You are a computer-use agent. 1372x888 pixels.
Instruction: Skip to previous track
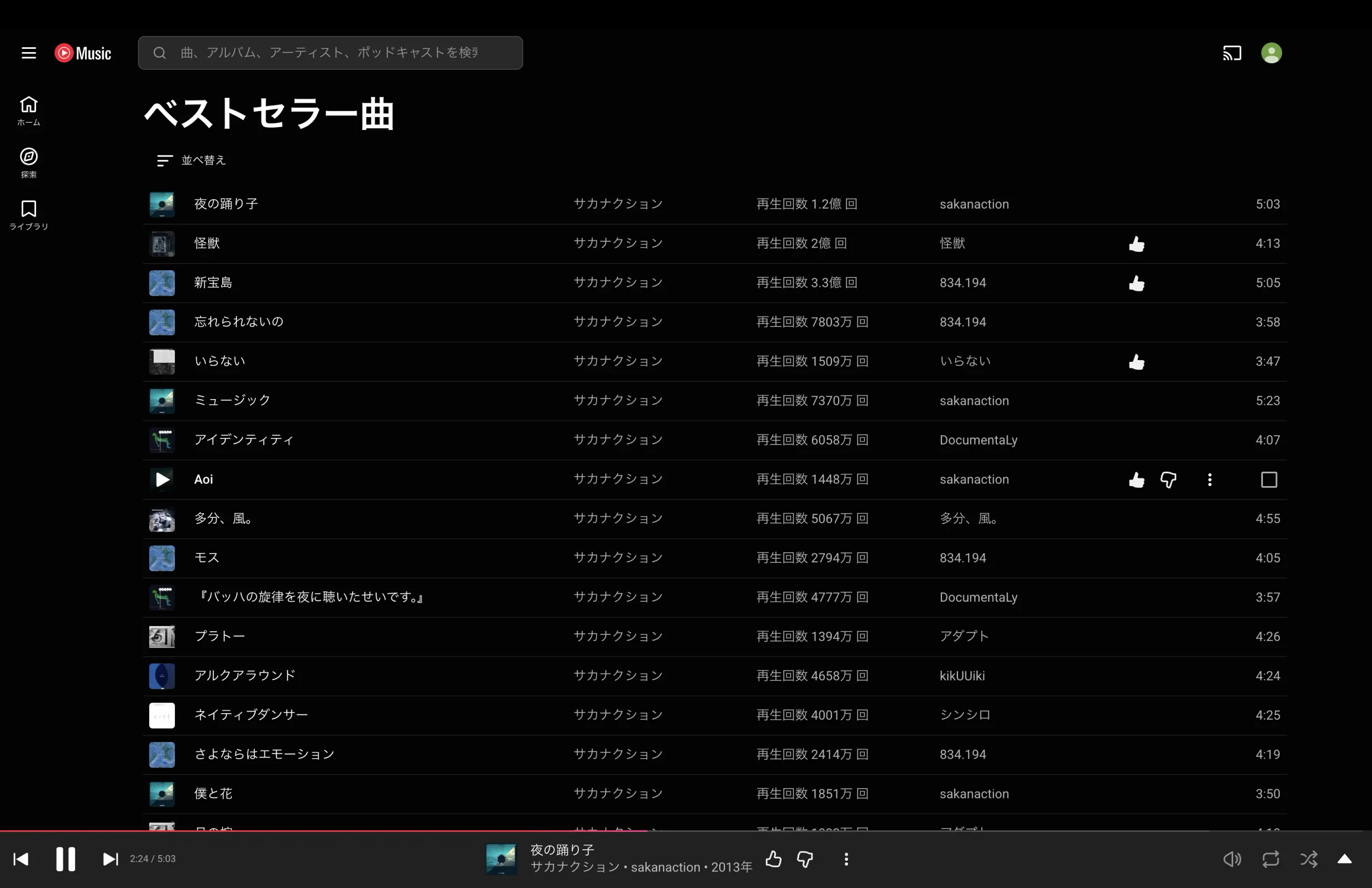point(21,859)
